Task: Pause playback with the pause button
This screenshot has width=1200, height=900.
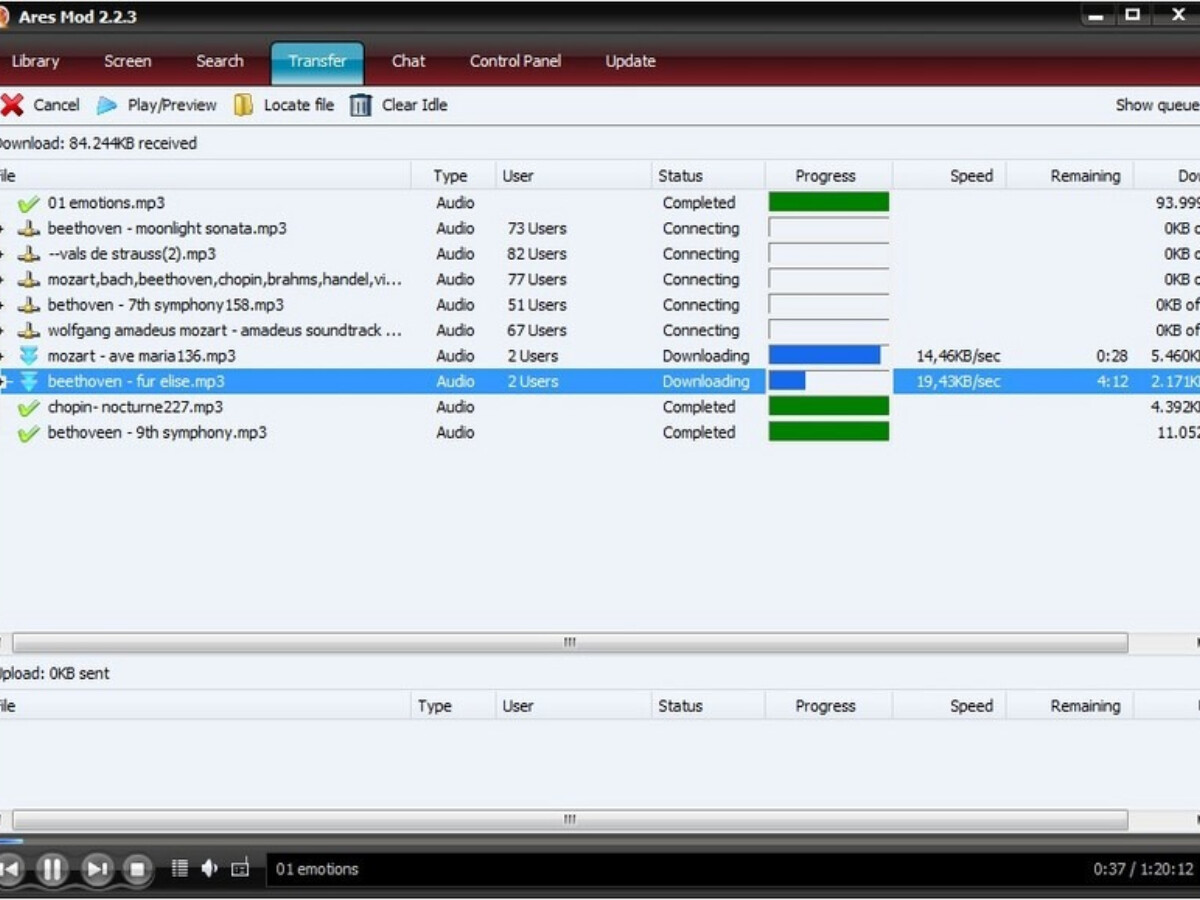Action: pyautogui.click(x=52, y=869)
